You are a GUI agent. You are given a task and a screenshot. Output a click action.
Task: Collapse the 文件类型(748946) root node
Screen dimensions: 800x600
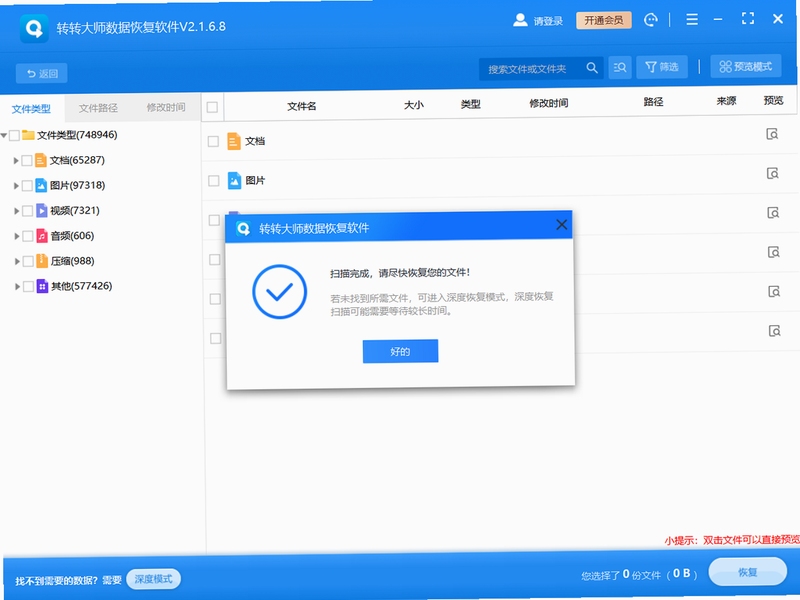tap(4, 135)
